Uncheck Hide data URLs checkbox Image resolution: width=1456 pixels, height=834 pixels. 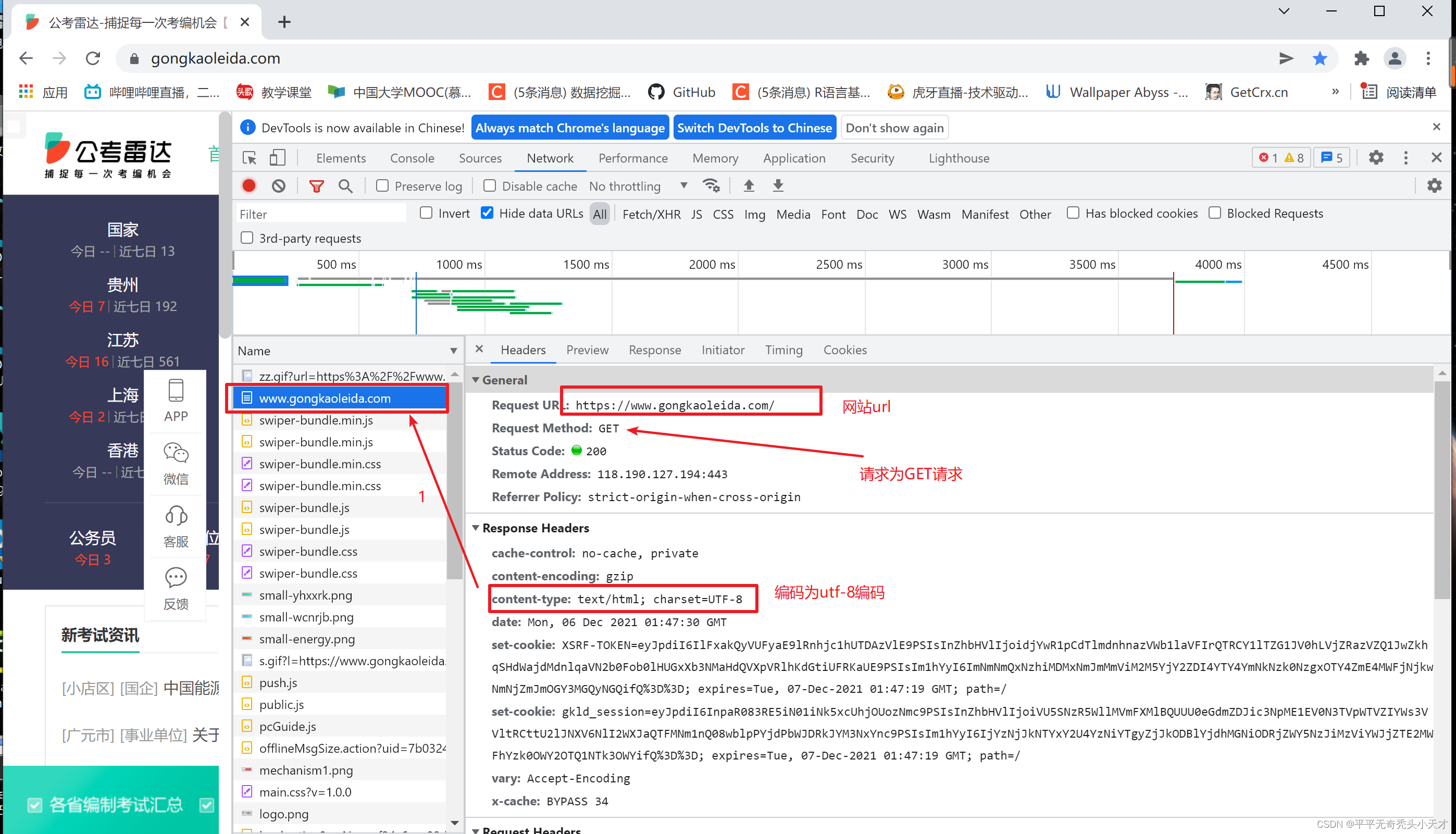[x=487, y=213]
